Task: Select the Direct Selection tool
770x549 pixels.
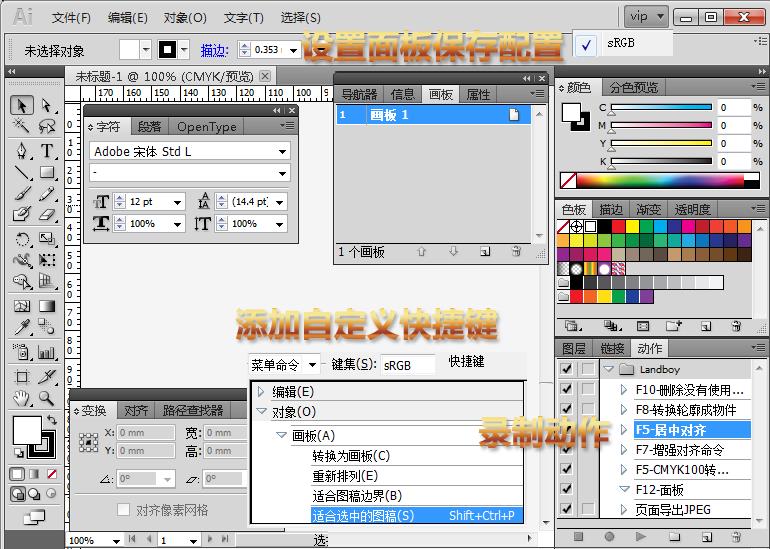Action: pos(47,106)
